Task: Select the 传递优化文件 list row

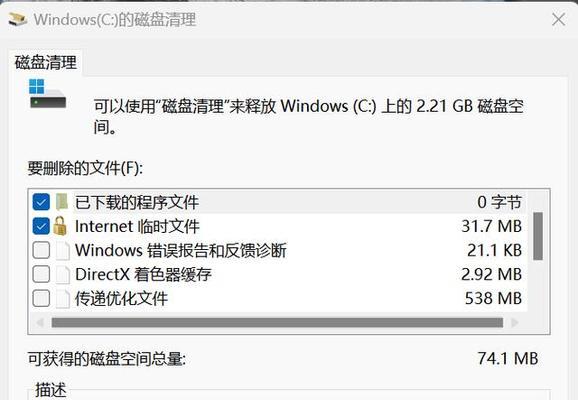Action: coord(278,298)
